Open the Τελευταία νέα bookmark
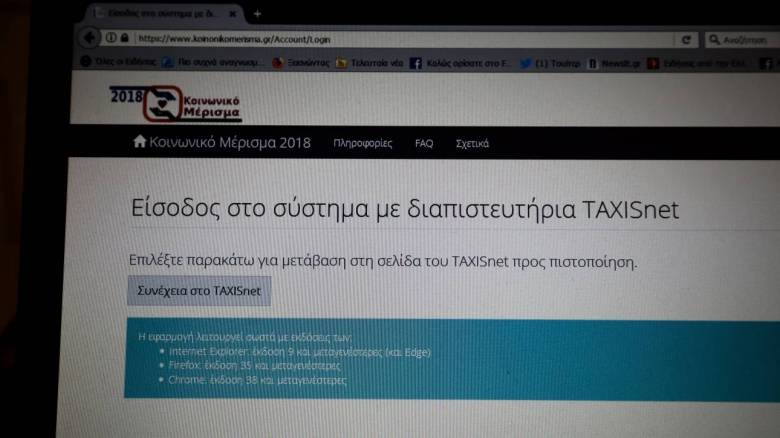The width and height of the screenshot is (780, 438). click(370, 63)
